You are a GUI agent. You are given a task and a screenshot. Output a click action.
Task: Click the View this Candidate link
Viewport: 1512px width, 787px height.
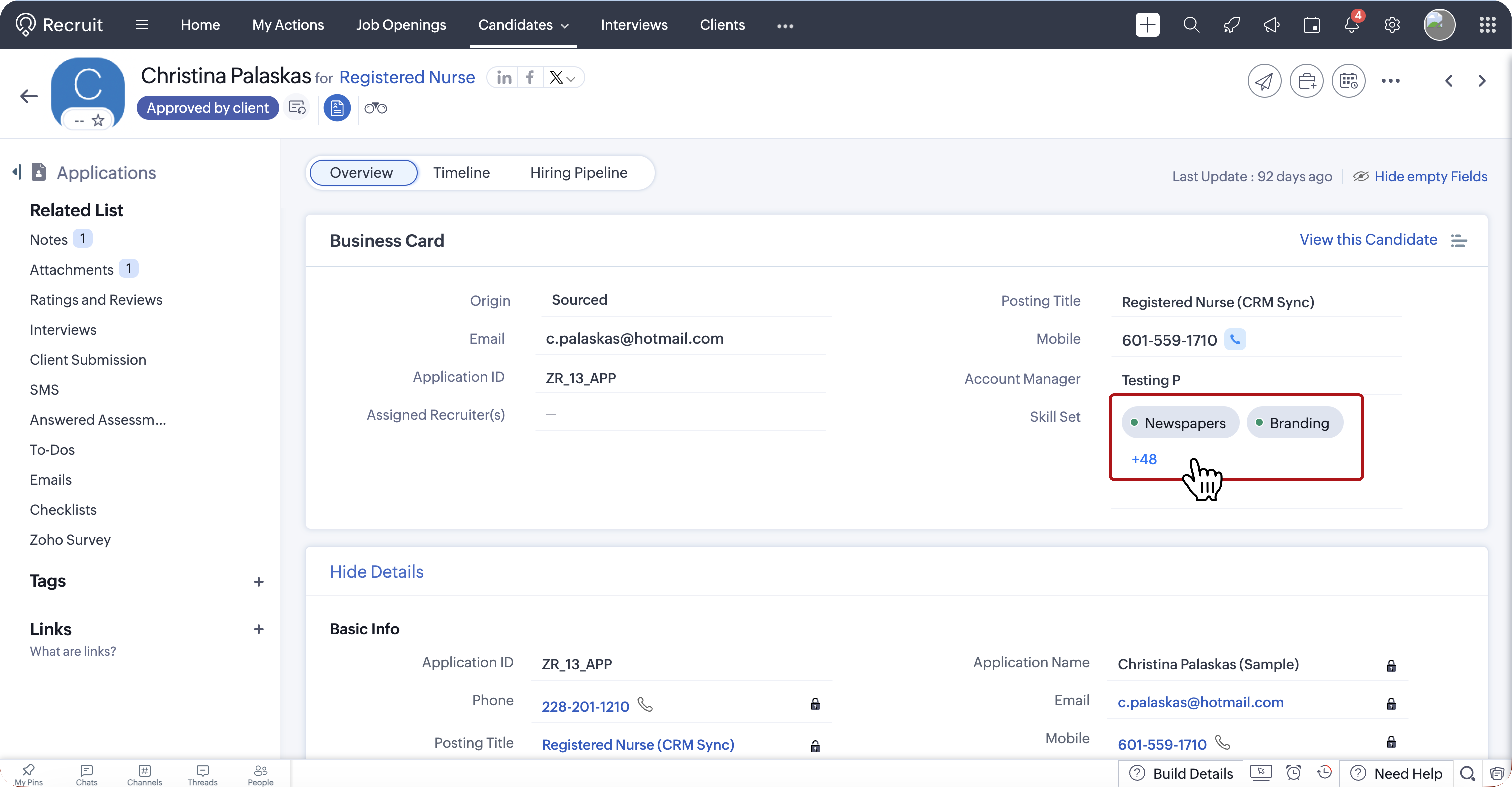1368,240
